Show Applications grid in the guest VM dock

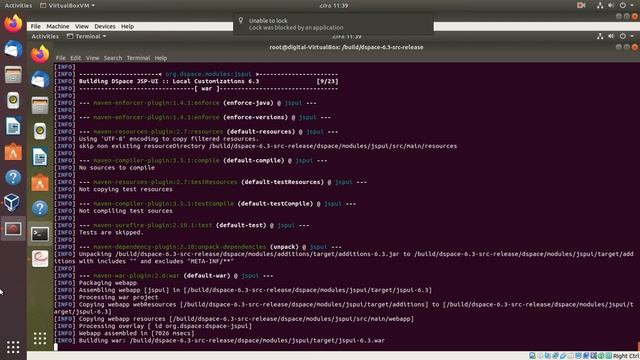40,338
